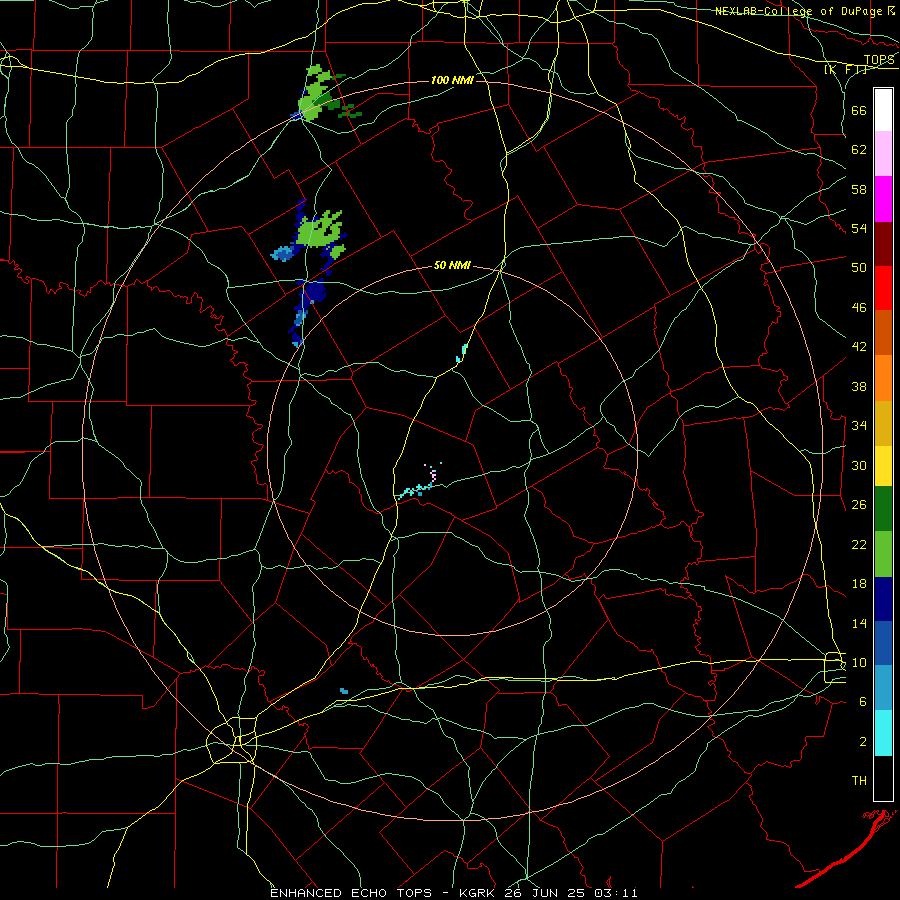Click the "66" legend value

(859, 110)
